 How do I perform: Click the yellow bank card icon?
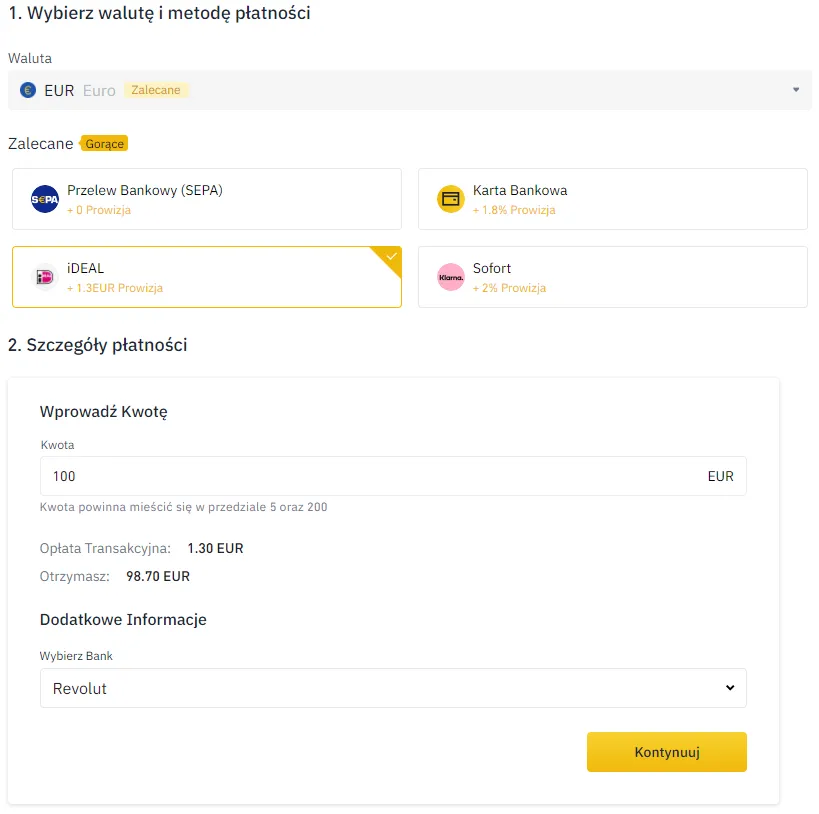pos(450,199)
